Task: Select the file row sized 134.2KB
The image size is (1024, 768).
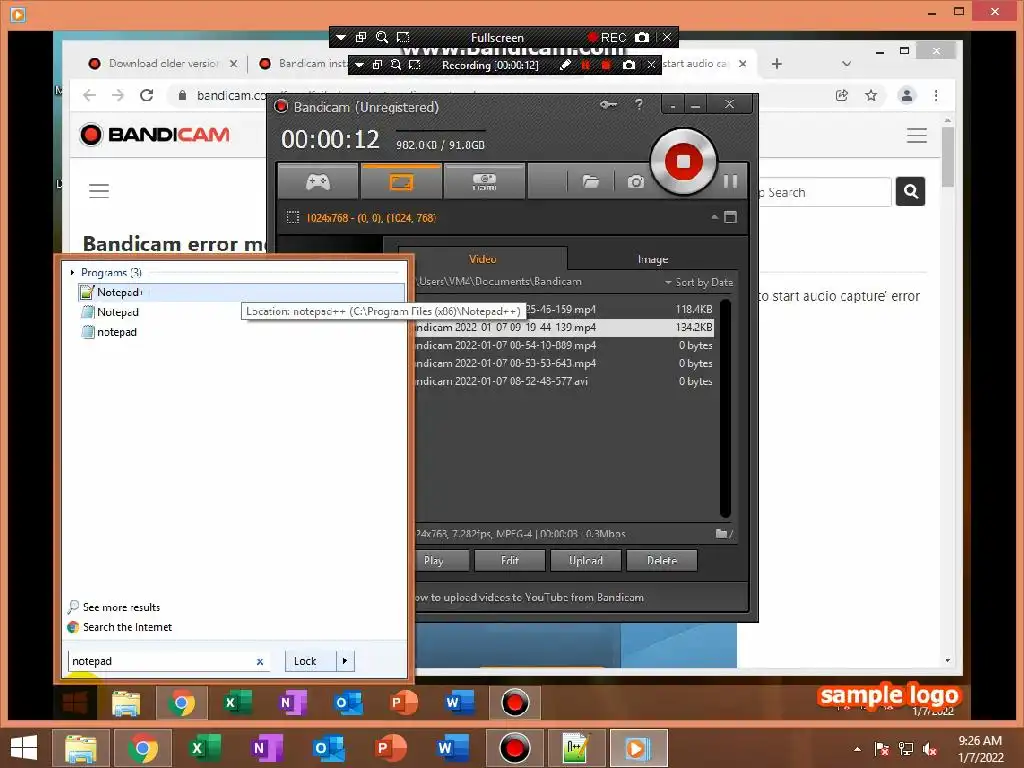Action: 564,327
